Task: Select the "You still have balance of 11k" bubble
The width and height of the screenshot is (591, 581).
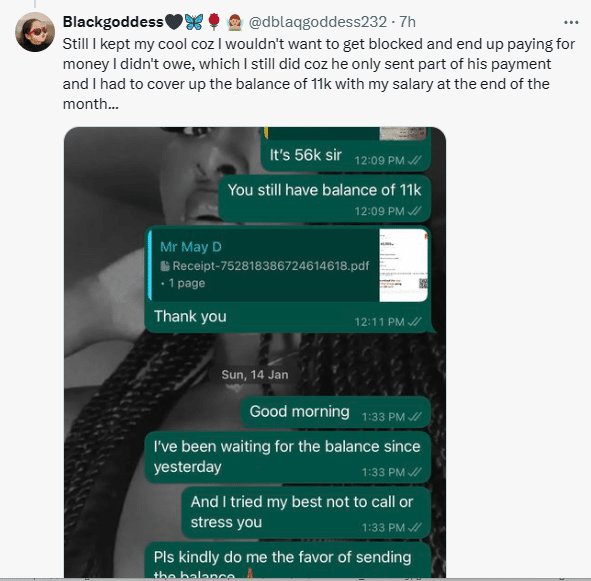Action: click(x=325, y=199)
